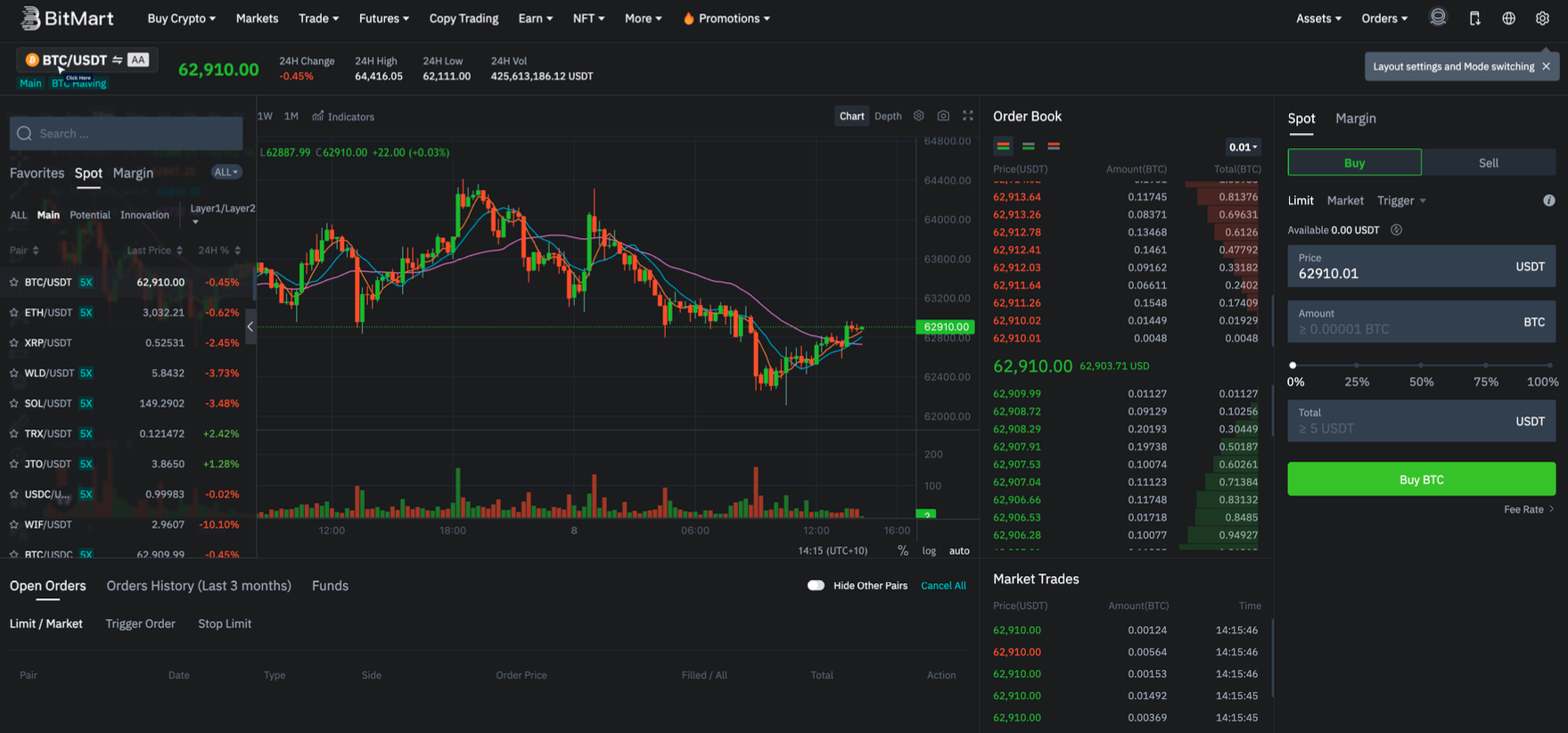This screenshot has width=1568, height=733.
Task: Open the mobile app download icon
Action: (1474, 18)
